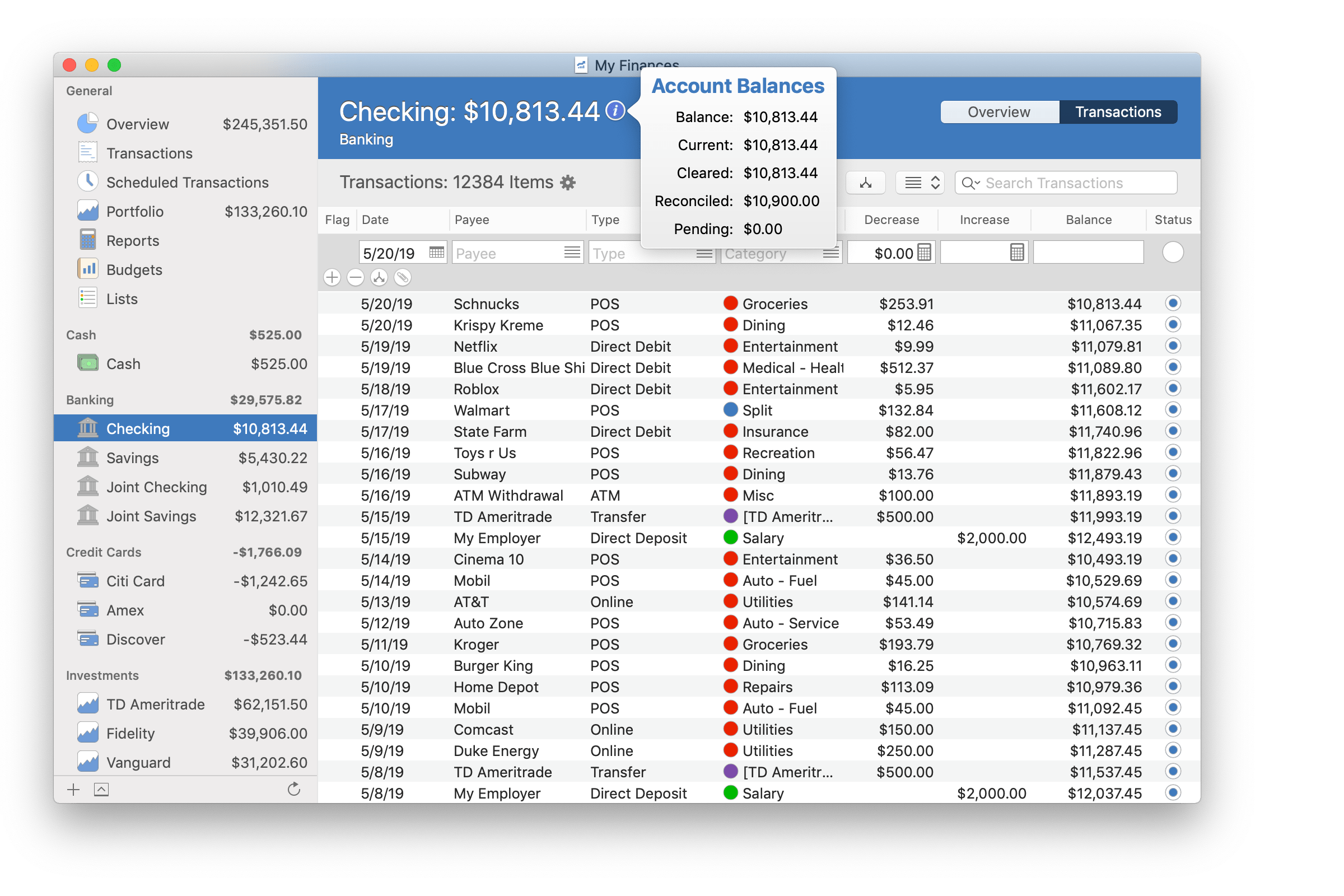Click the Search Transactions field
The height and width of the screenshot is (896, 1344).
1066,183
